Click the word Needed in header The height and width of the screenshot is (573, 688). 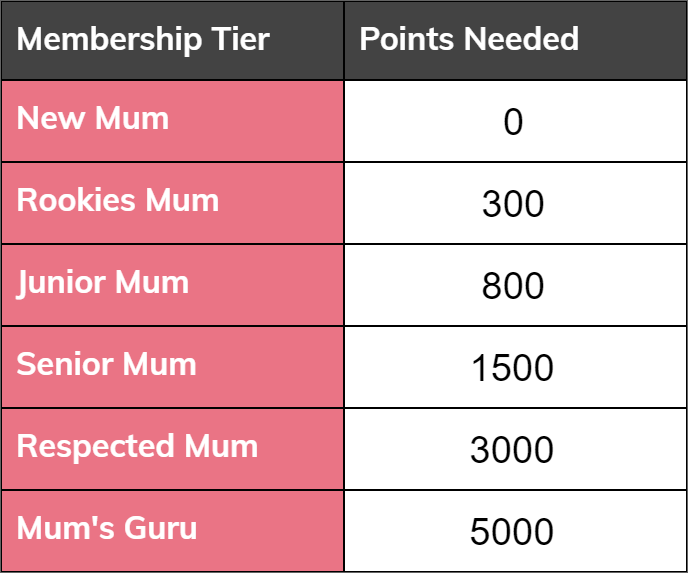click(x=521, y=39)
